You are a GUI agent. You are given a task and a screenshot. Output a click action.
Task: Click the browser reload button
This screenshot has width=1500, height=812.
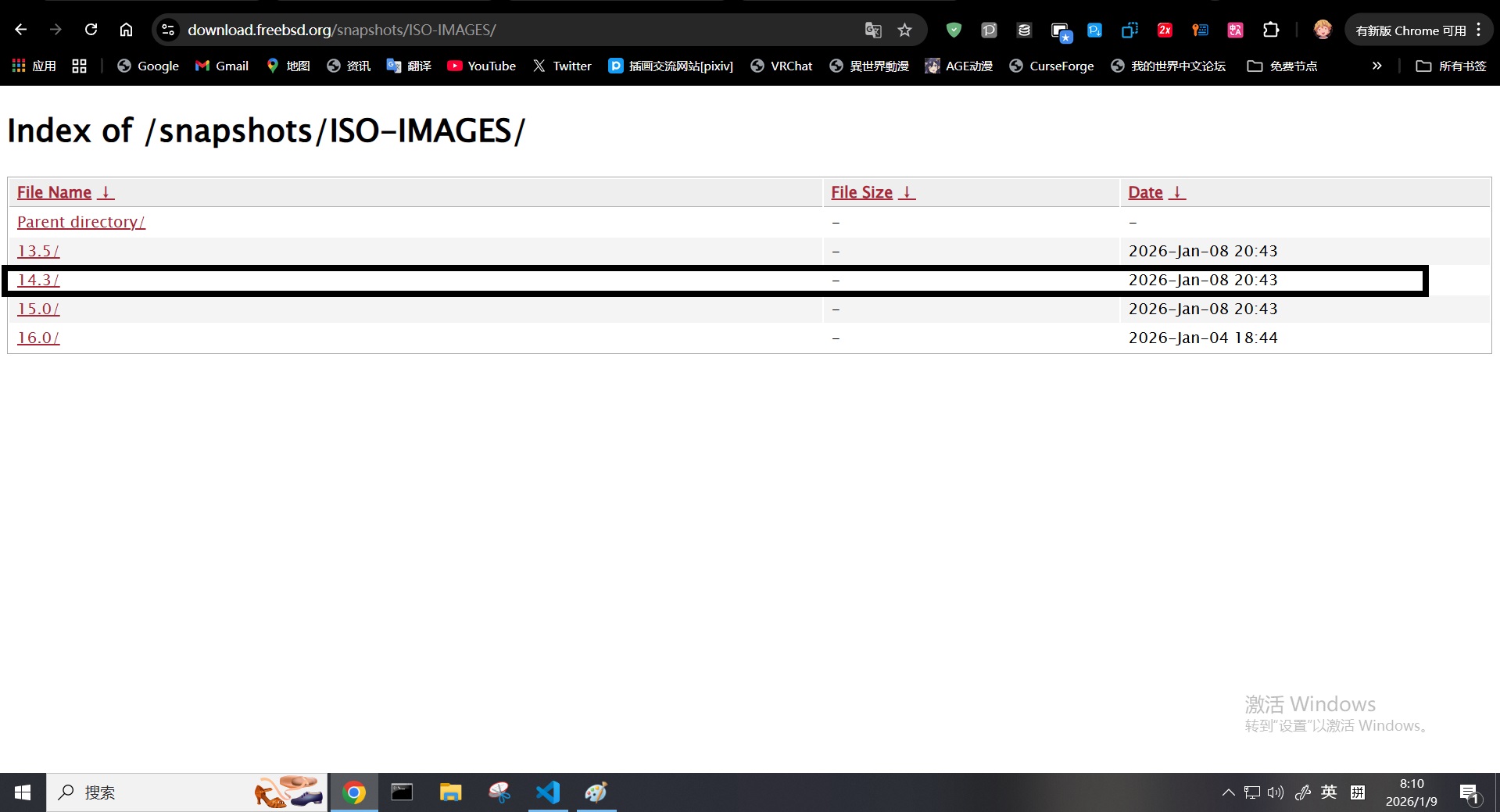91,30
